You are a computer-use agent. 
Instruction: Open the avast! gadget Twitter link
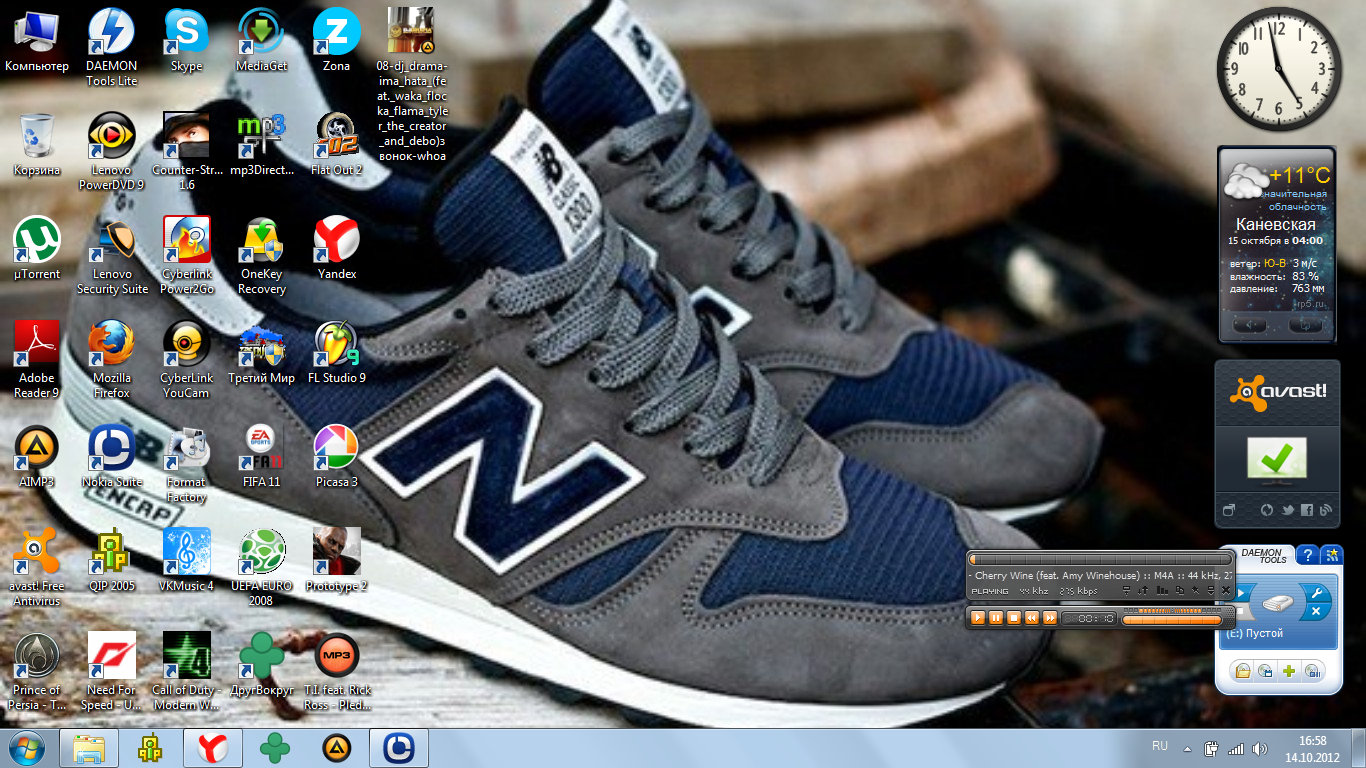point(1288,510)
